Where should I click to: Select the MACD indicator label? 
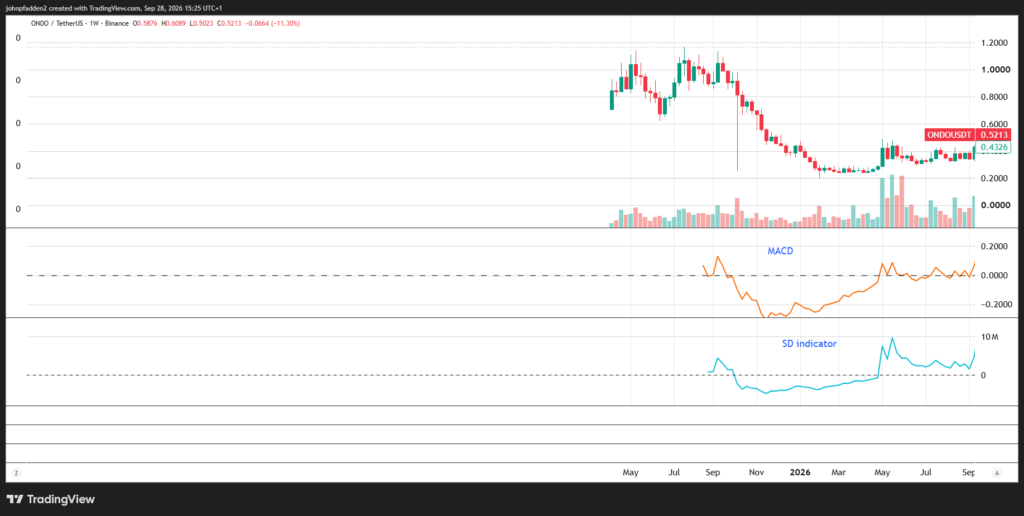(780, 251)
